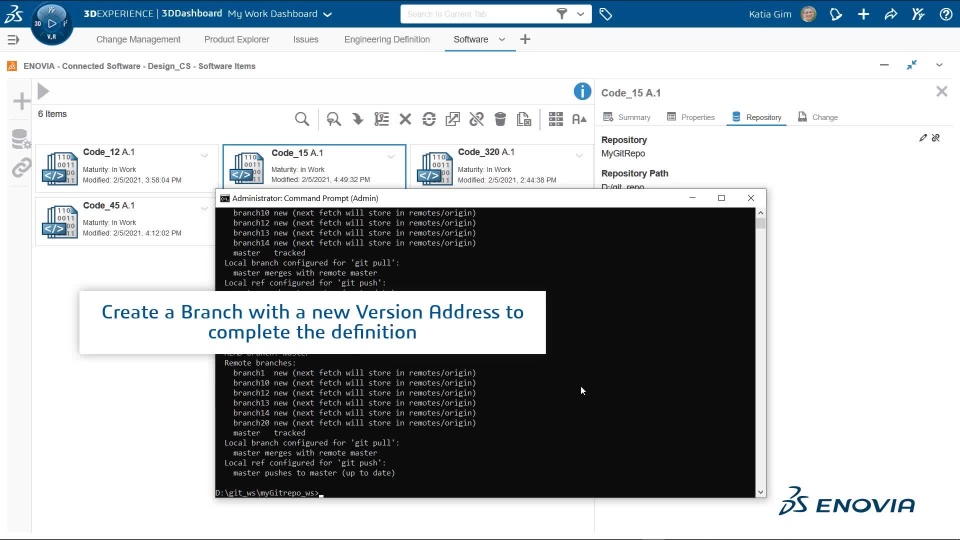Open the Product Explorer tab

tap(236, 39)
